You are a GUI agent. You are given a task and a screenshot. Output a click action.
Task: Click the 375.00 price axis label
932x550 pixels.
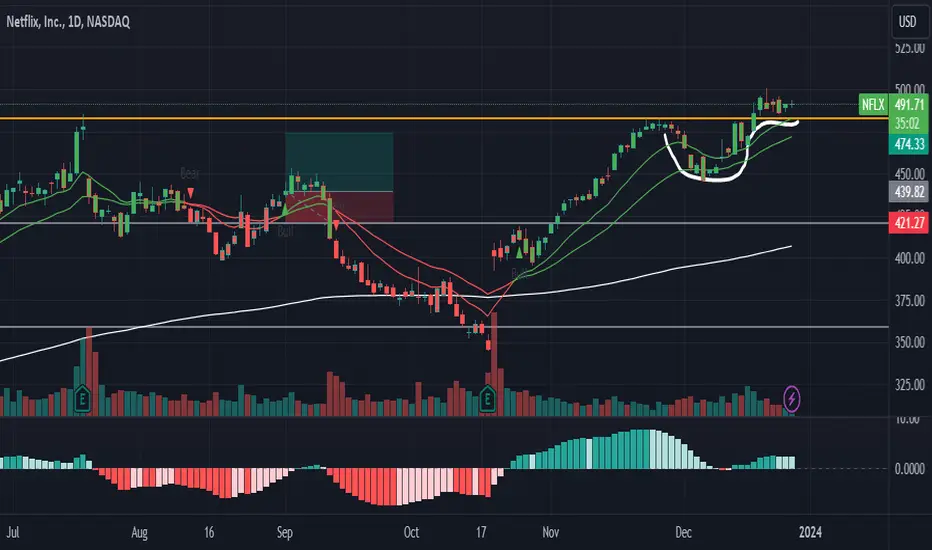910,300
